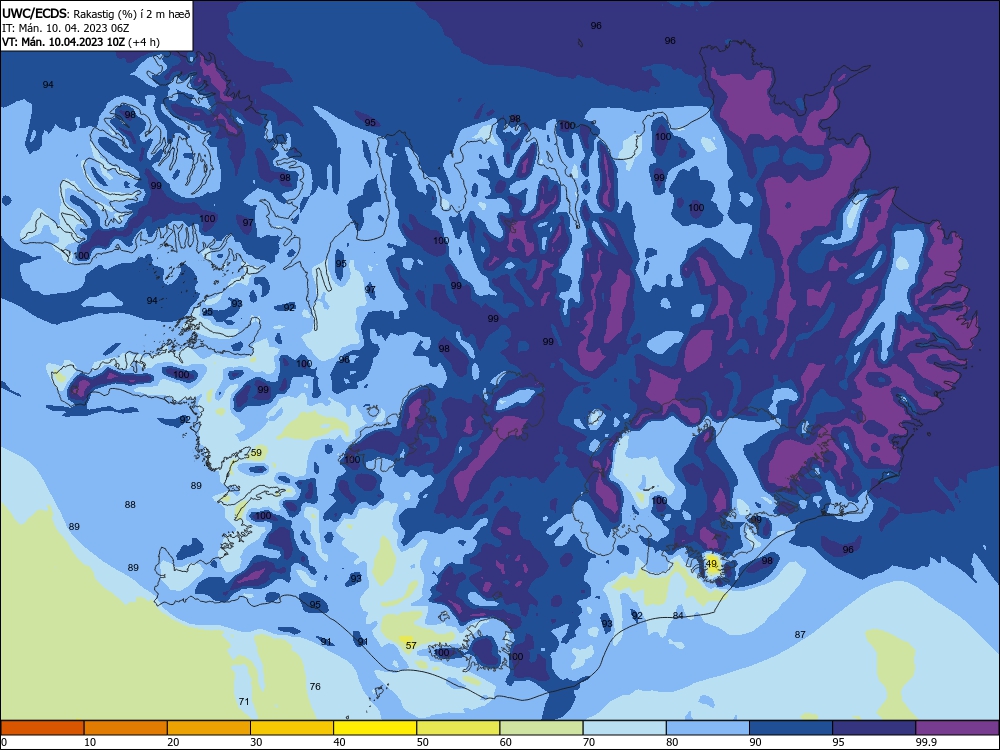The height and width of the screenshot is (750, 1000).
Task: Click the 59 humidity value on the map
Action: 256,453
